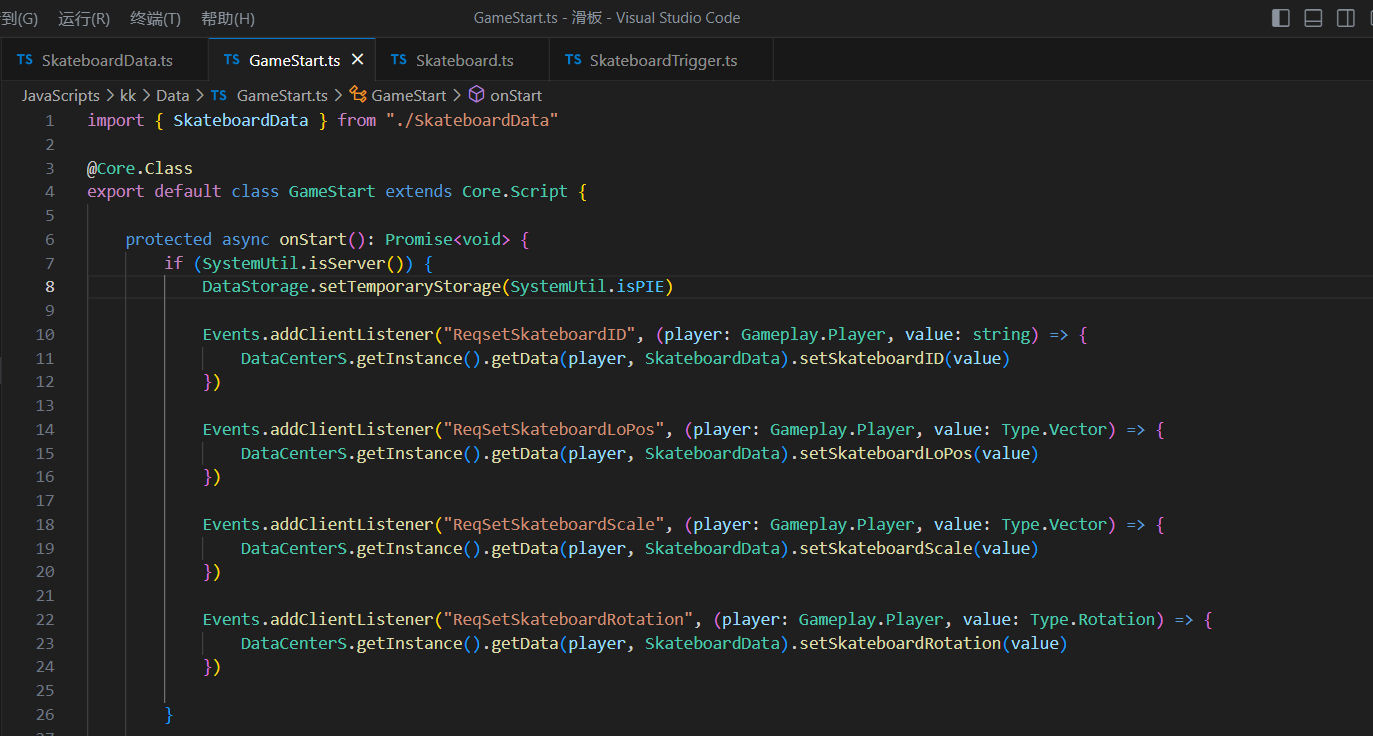Click the "ReqSetSkateboardRotation" string
1373x736 pixels.
(x=568, y=620)
